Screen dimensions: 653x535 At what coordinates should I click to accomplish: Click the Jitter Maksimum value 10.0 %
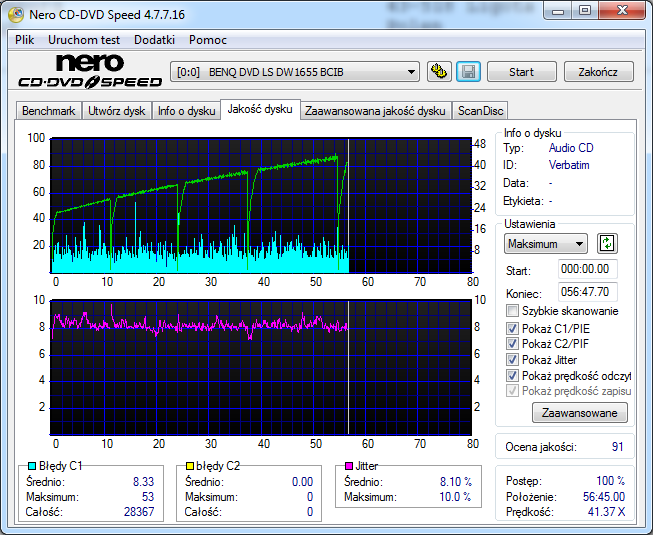(455, 497)
